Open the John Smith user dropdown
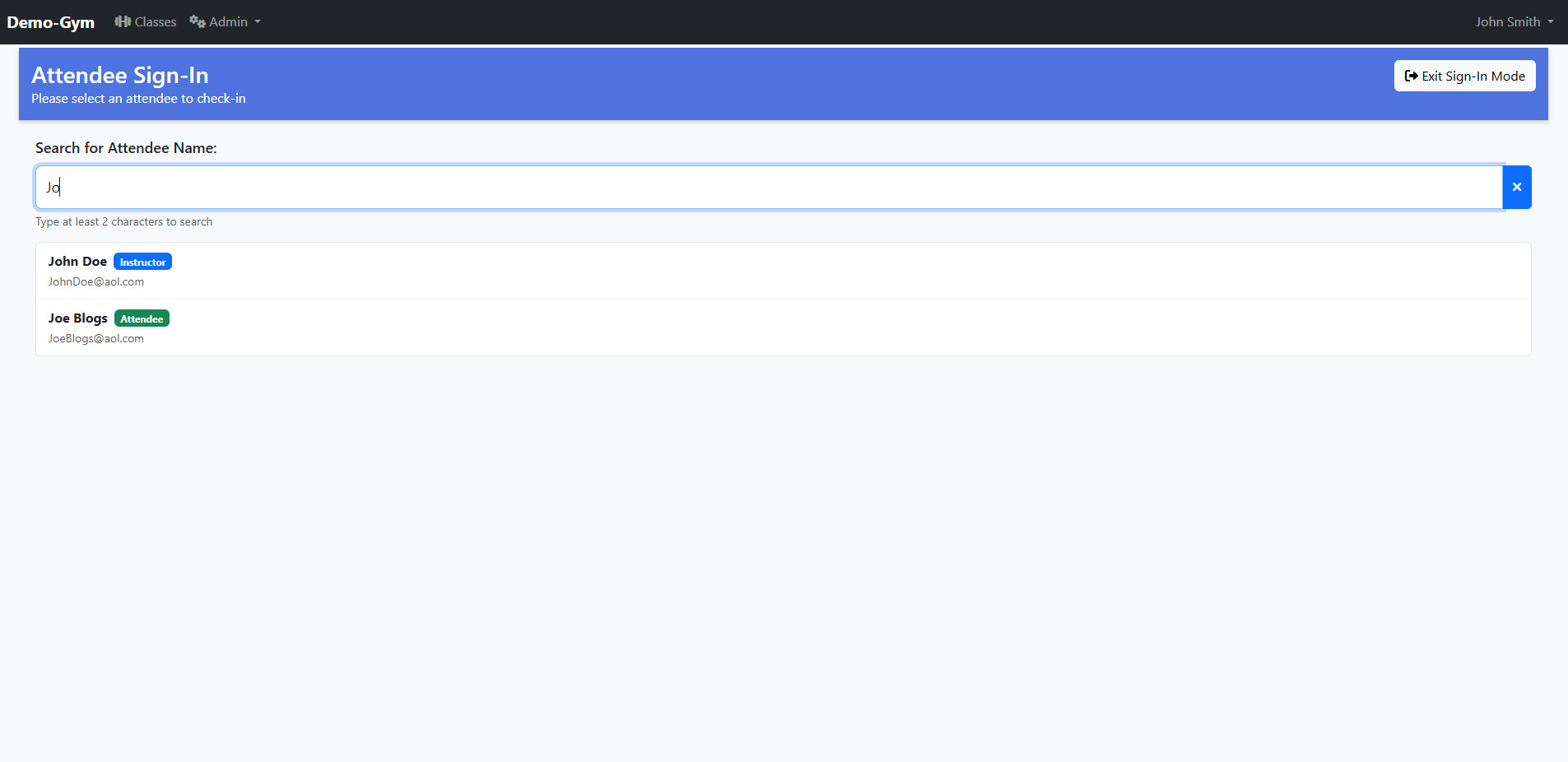Viewport: 1568px width, 762px height. click(1507, 21)
